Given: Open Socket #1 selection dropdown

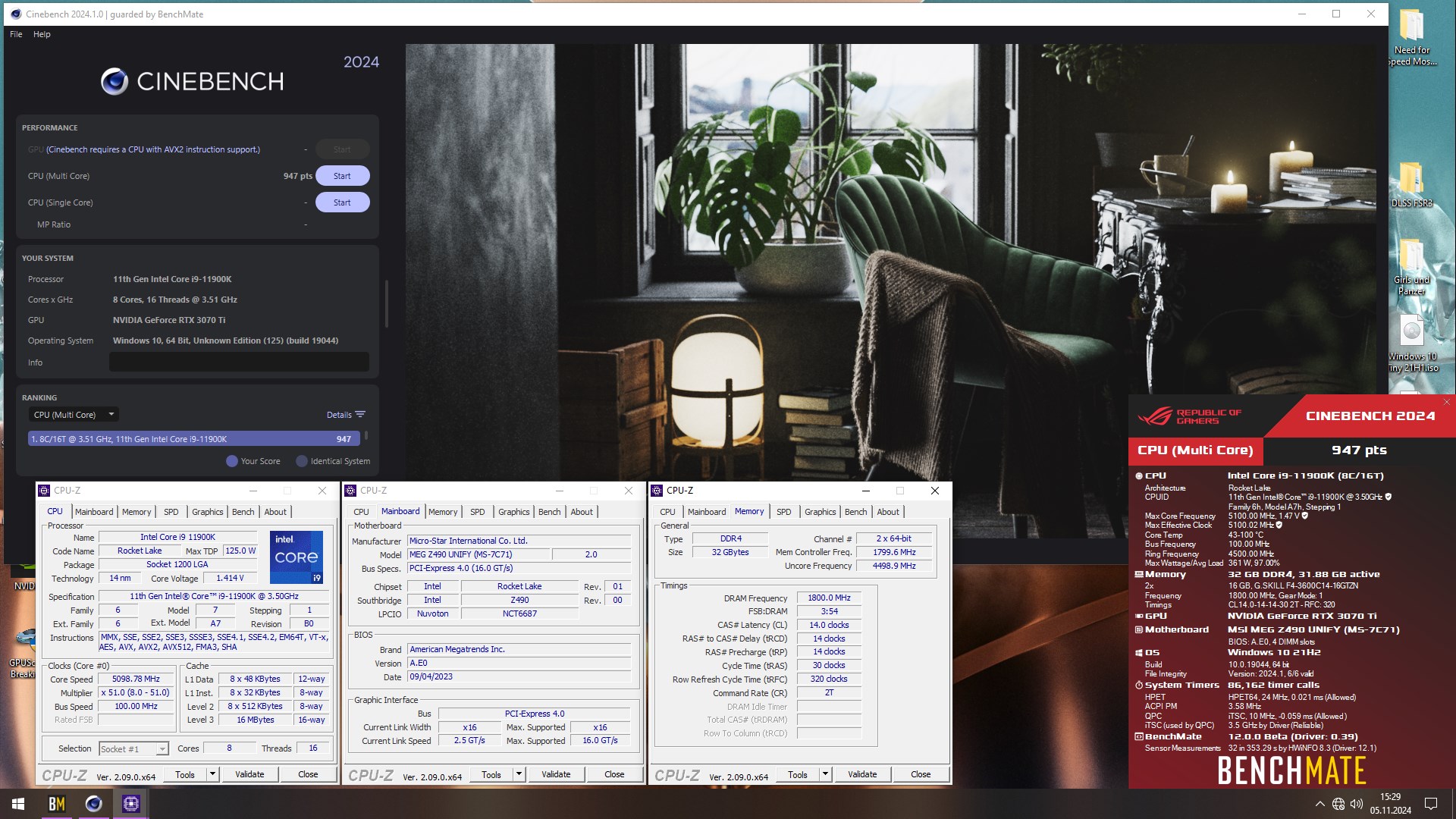Looking at the screenshot, I should [x=133, y=749].
